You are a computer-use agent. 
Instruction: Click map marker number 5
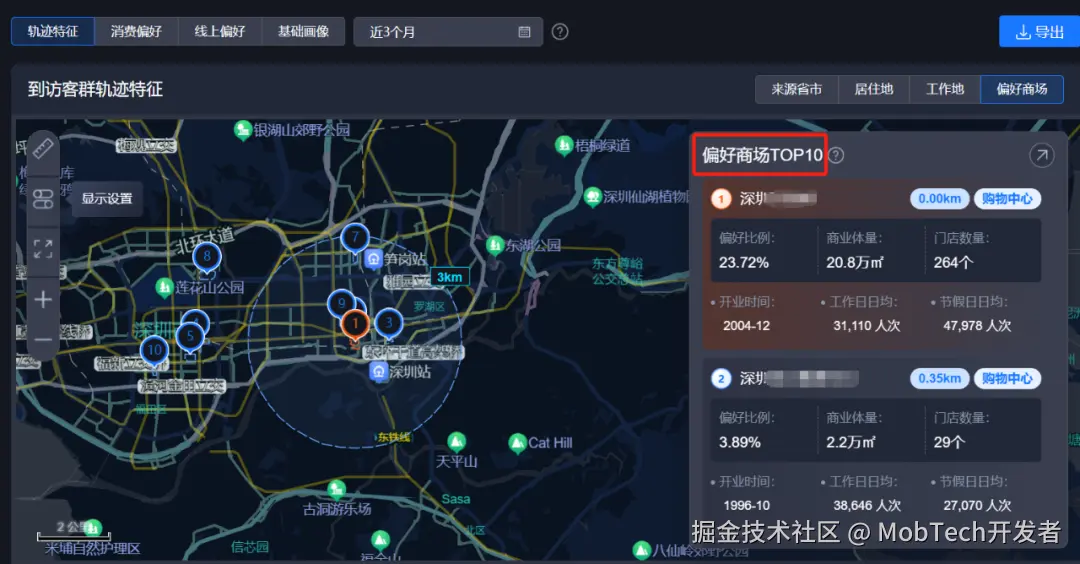tap(190, 337)
